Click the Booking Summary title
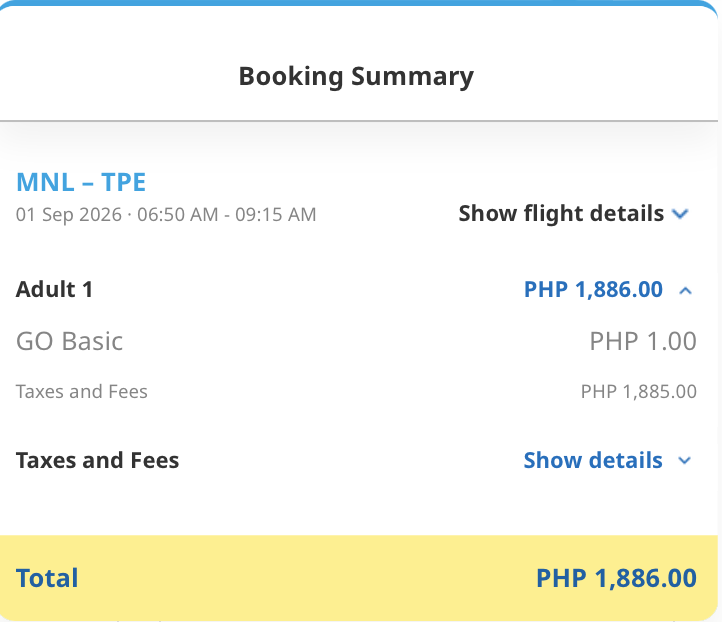 click(x=356, y=76)
